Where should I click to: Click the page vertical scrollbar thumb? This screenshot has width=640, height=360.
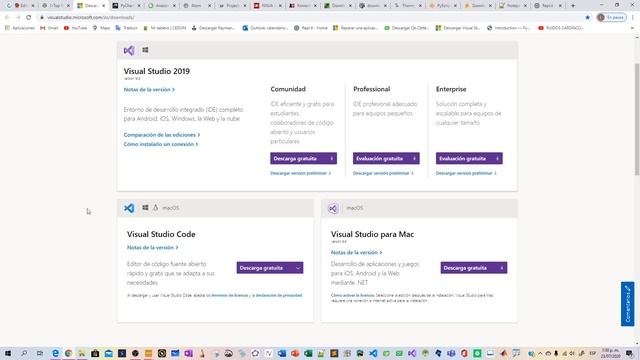[x=637, y=120]
